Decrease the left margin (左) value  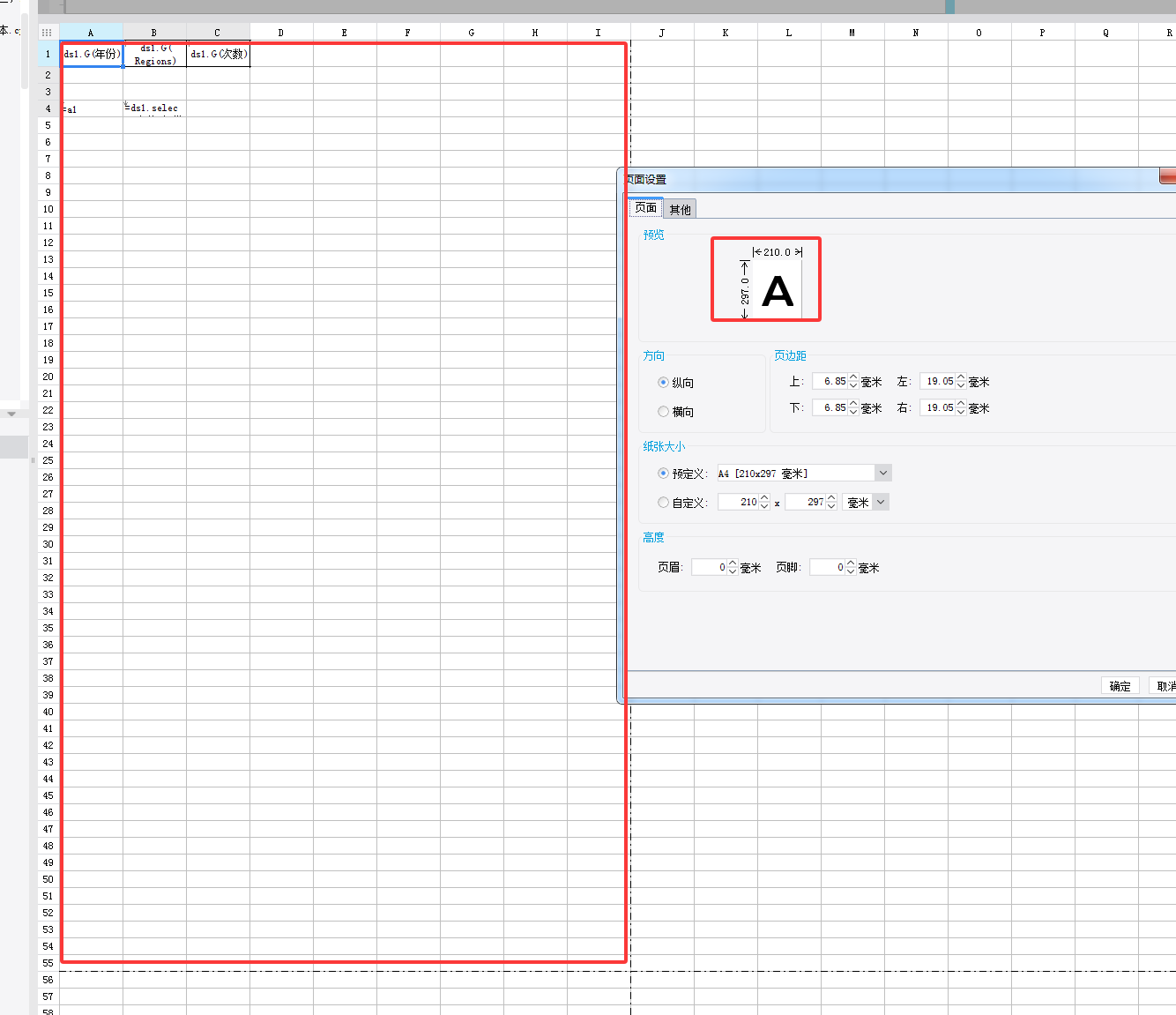pos(961,385)
